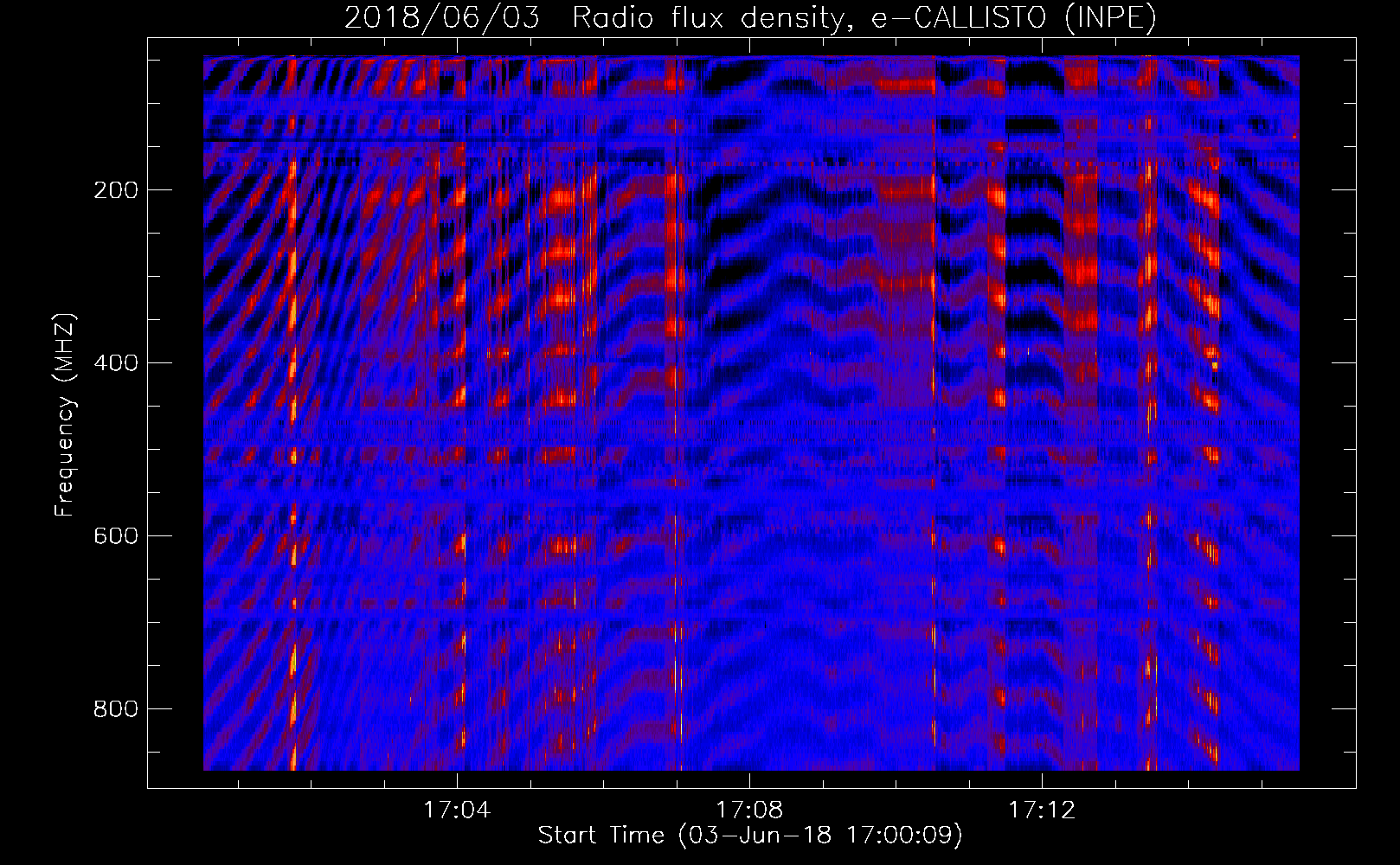Click the 800 frequency tick label

coord(116,709)
